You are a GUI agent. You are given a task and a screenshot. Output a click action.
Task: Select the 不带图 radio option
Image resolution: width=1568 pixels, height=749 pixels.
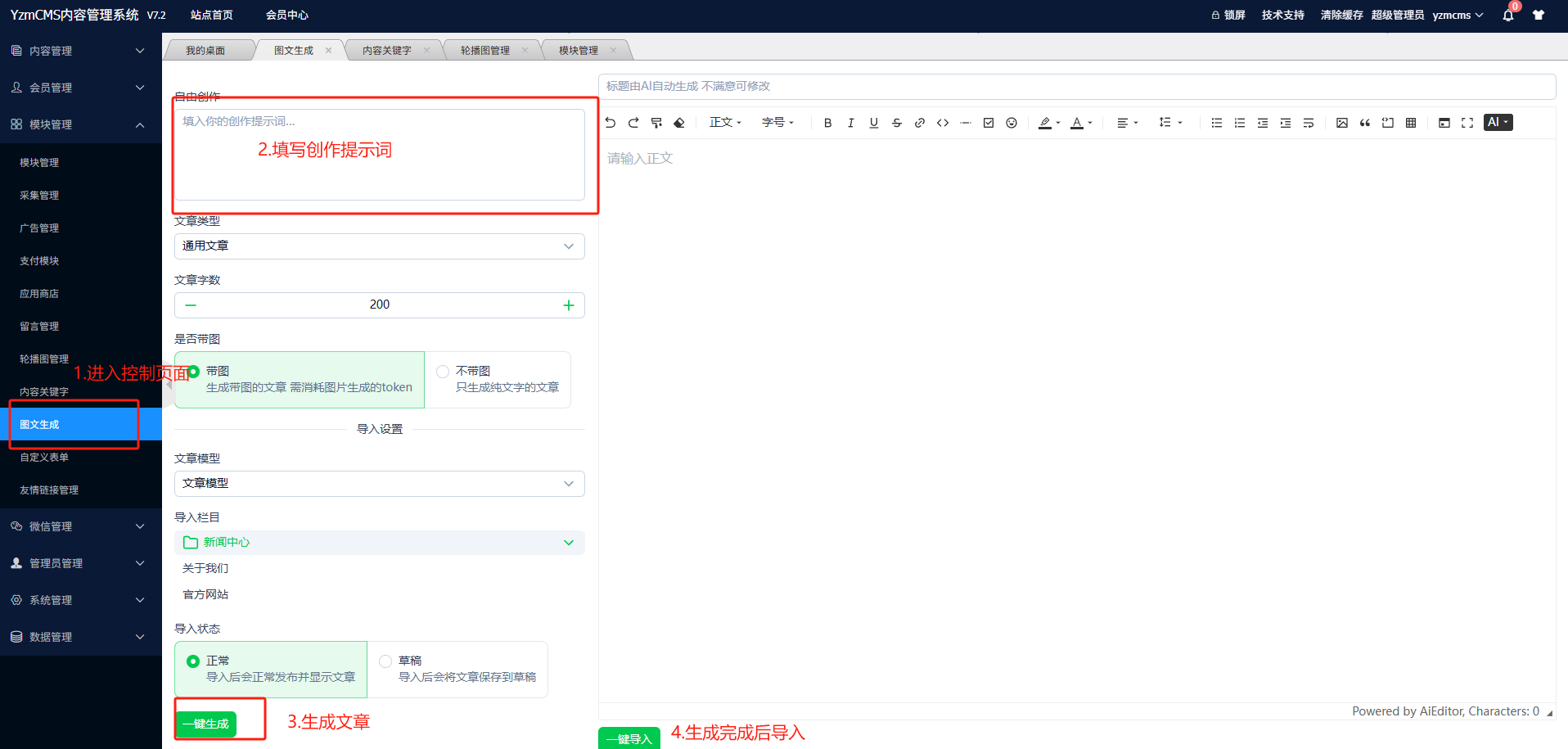[x=443, y=372]
